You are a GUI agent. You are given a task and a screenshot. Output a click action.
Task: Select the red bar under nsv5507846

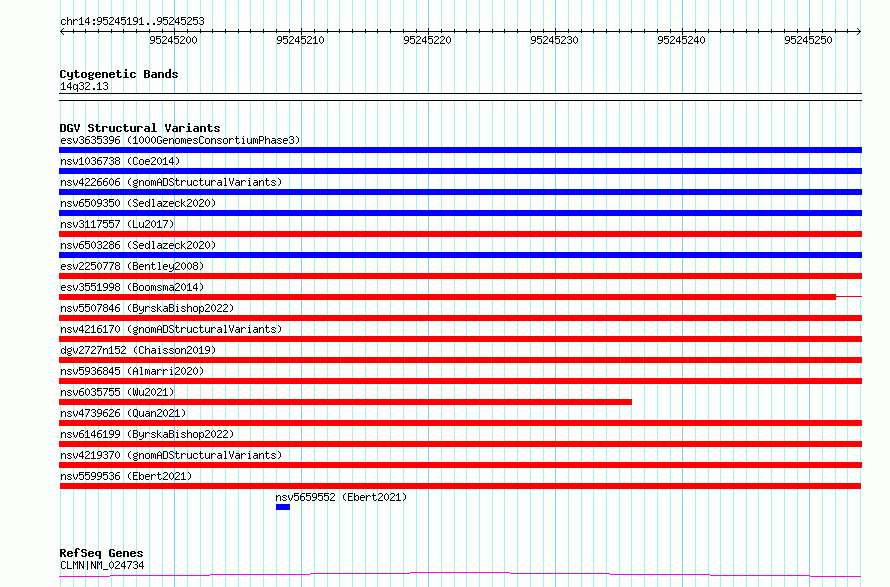click(x=460, y=318)
